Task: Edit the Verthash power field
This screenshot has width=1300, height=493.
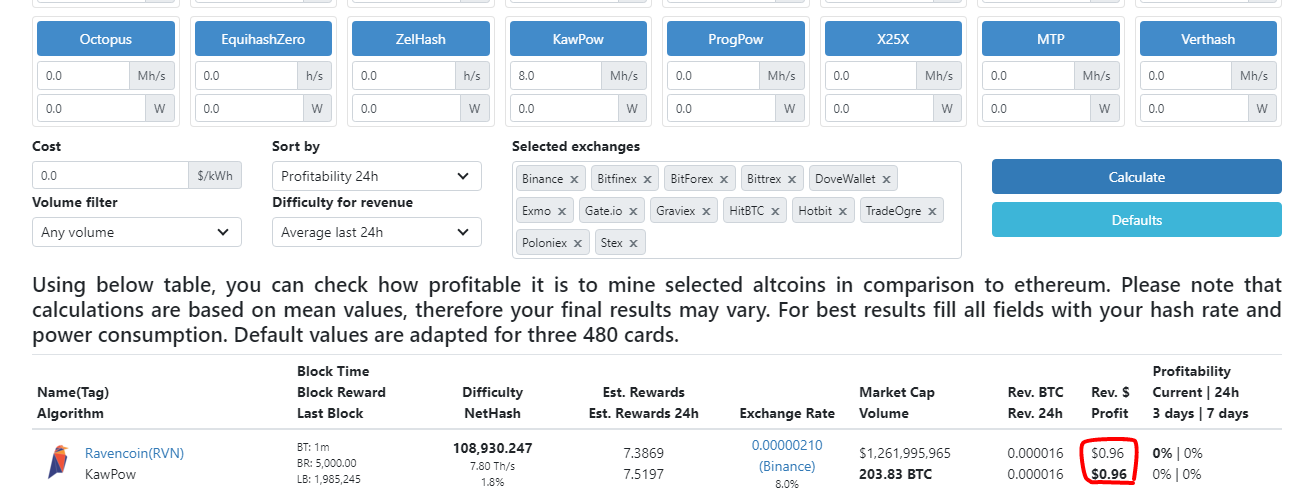Action: tap(1193, 108)
